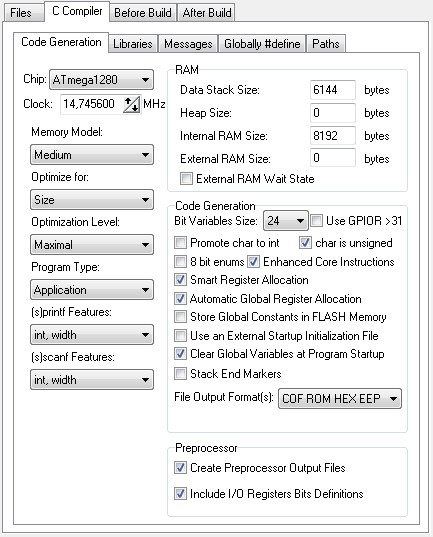
Task: Open the File Output Format(s) dropdown
Action: pyautogui.click(x=340, y=399)
